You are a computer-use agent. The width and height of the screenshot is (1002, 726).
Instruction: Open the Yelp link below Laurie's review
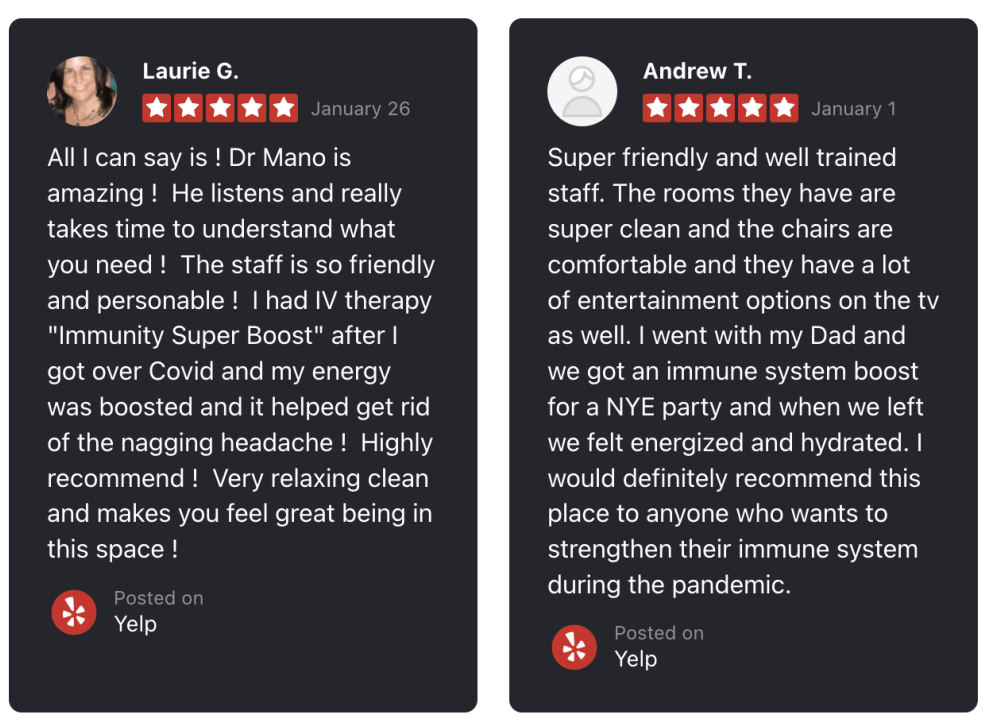tap(135, 625)
